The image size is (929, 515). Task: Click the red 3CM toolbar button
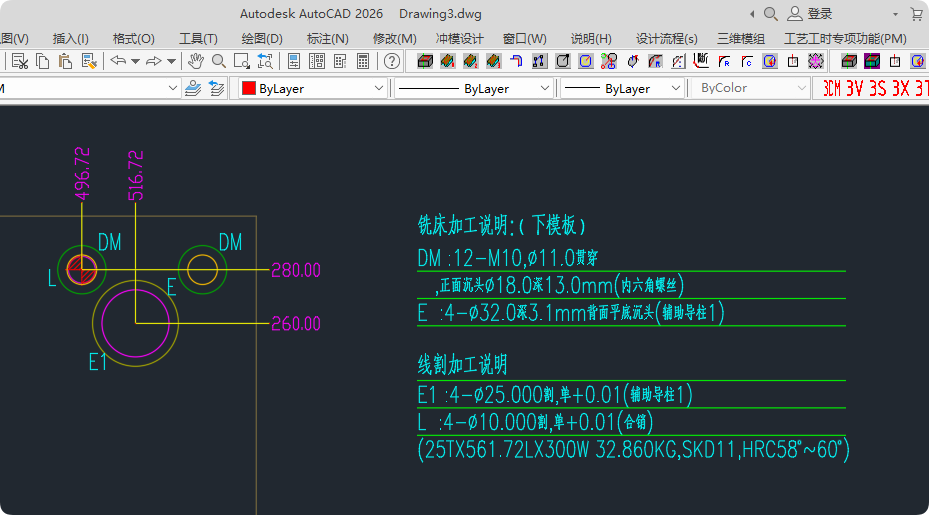coord(832,88)
